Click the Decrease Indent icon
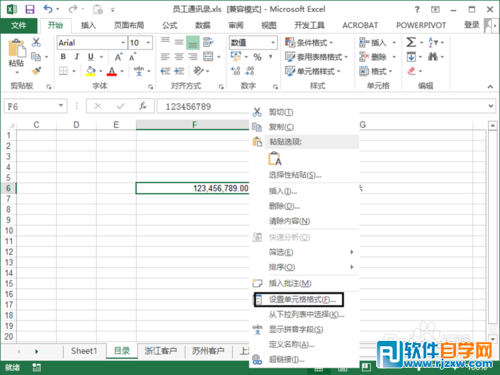 (x=165, y=71)
